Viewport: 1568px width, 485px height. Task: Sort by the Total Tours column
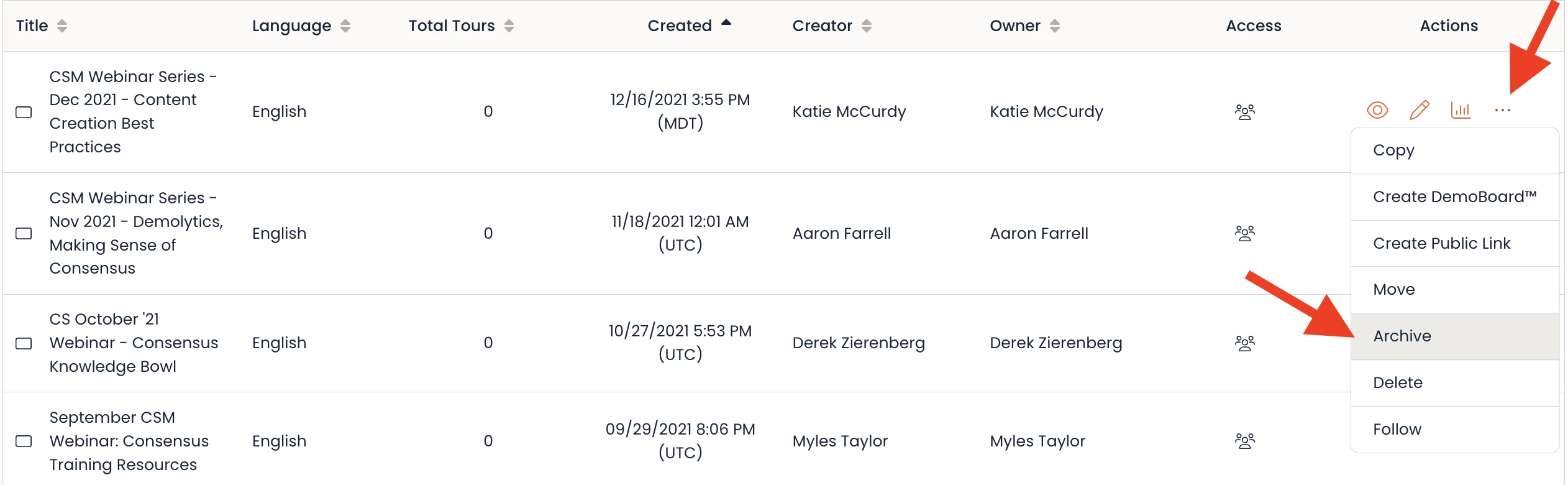(x=509, y=25)
